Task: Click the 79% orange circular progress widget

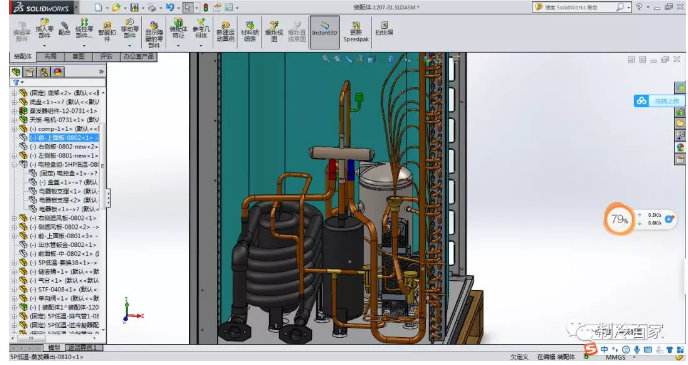Action: 619,219
